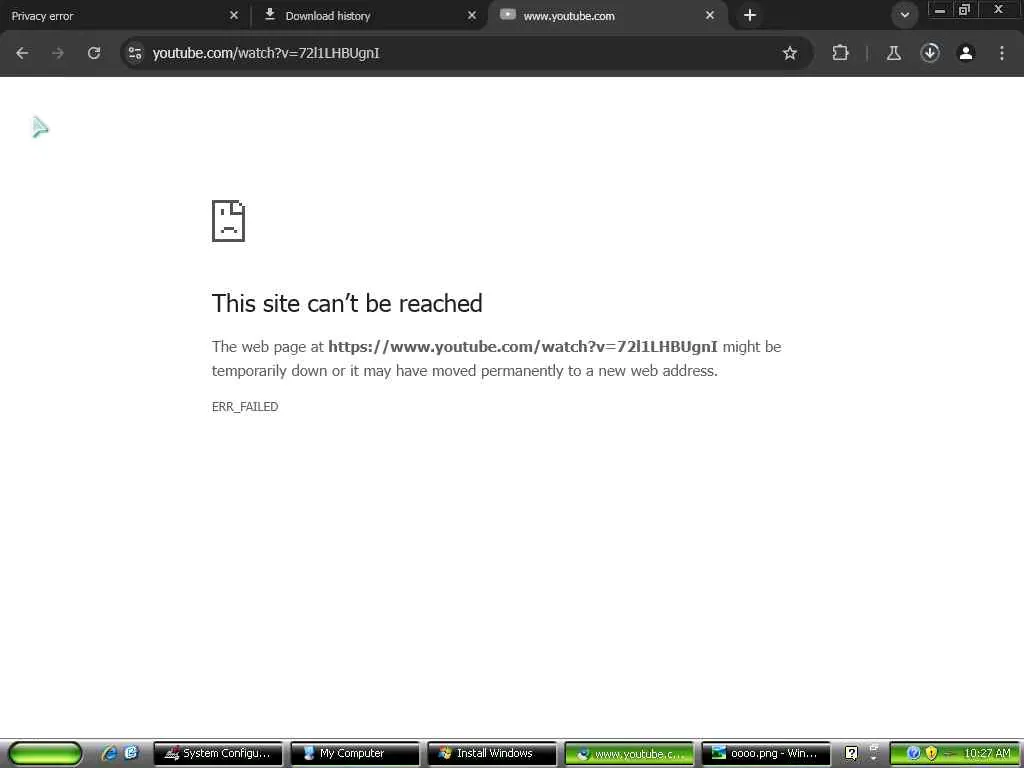The height and width of the screenshot is (768, 1024).
Task: Bookmark this tab with star icon
Action: [790, 53]
